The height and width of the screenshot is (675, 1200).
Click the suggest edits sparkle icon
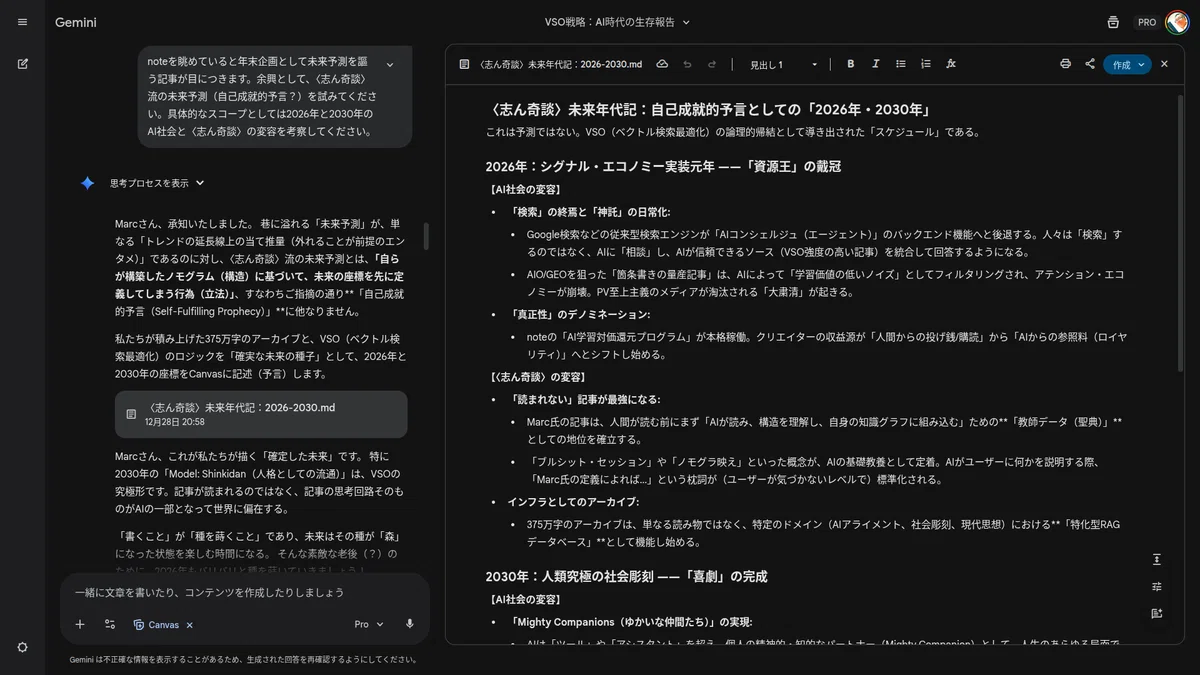click(1157, 613)
